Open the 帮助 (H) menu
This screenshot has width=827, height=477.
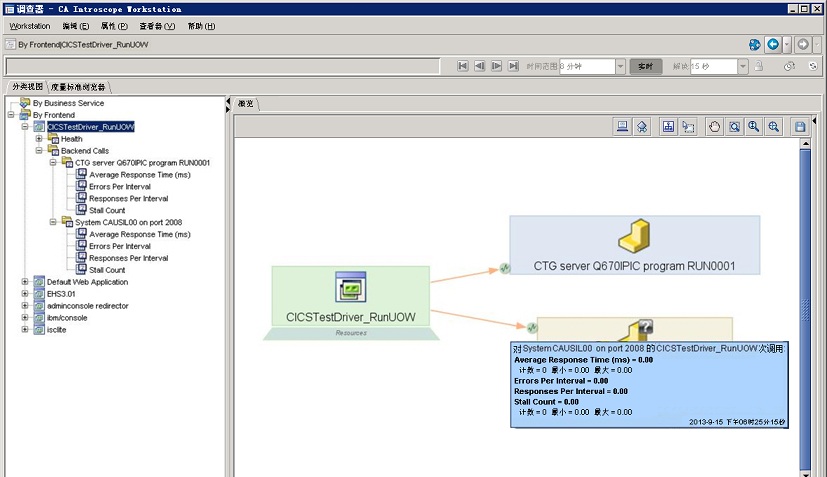click(201, 26)
